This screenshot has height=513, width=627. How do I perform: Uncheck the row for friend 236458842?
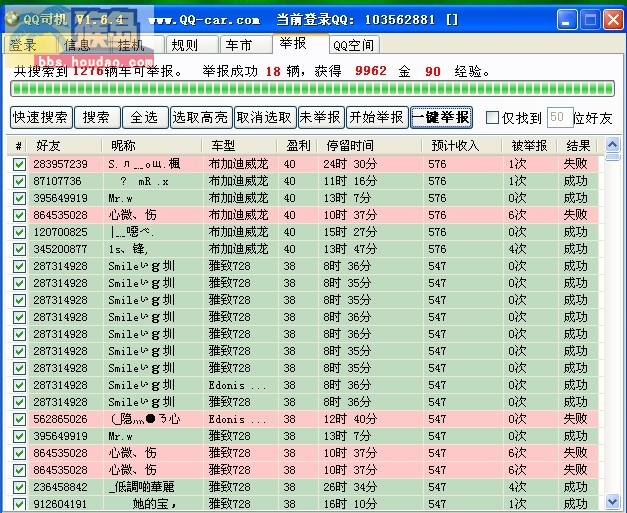click(x=19, y=487)
